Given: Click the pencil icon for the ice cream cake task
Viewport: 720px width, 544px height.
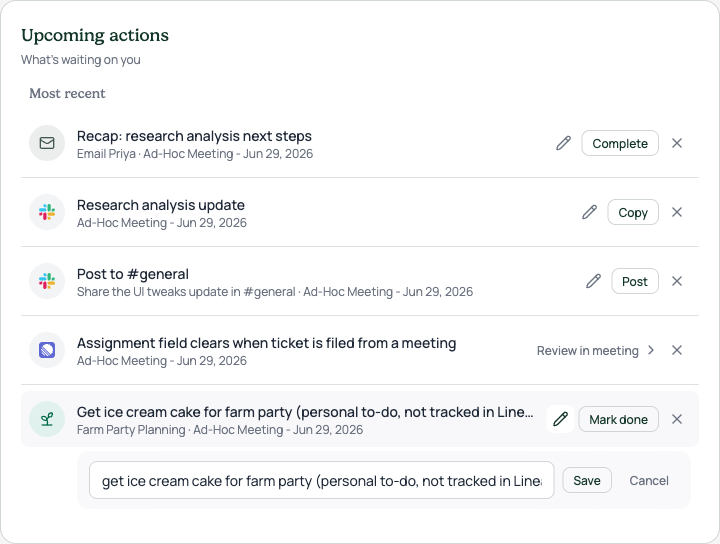Looking at the screenshot, I should click(x=560, y=419).
